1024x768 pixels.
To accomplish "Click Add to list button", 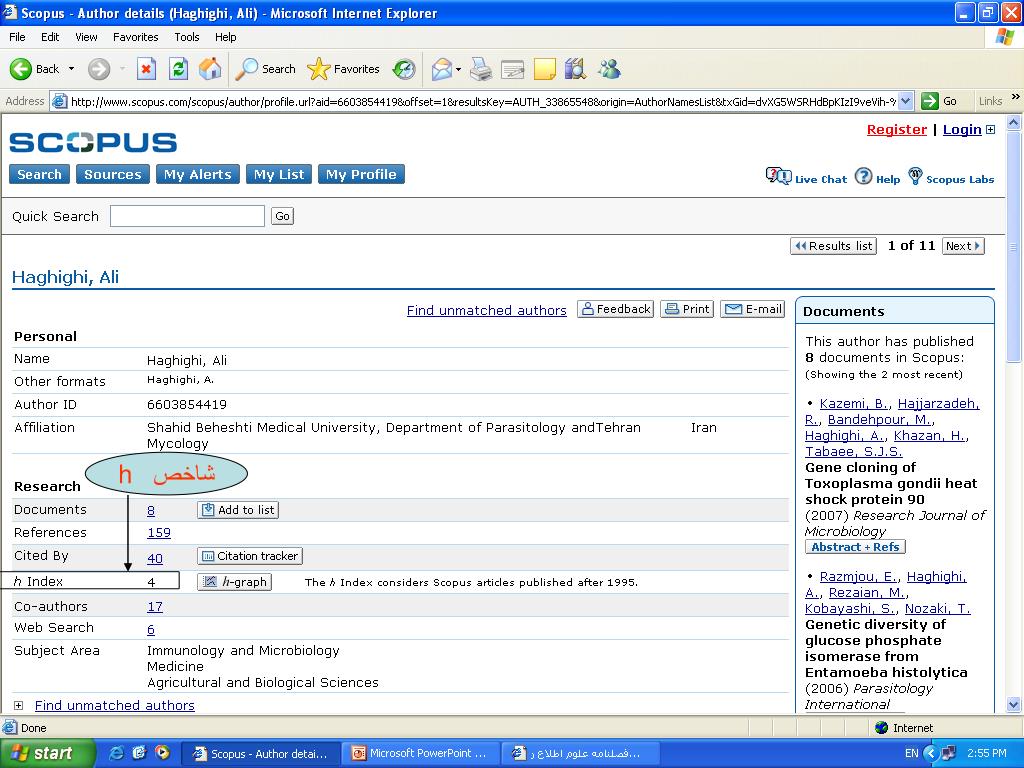I will [x=238, y=510].
